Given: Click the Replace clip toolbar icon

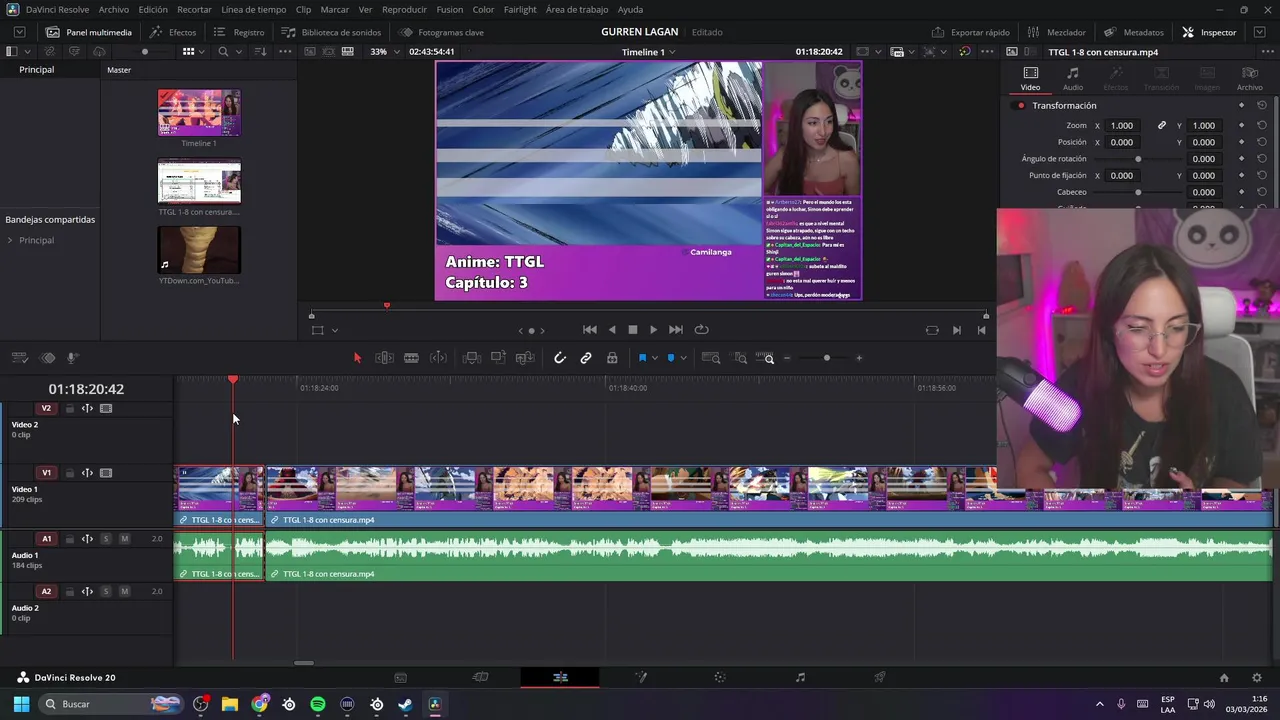Looking at the screenshot, I should (x=524, y=358).
